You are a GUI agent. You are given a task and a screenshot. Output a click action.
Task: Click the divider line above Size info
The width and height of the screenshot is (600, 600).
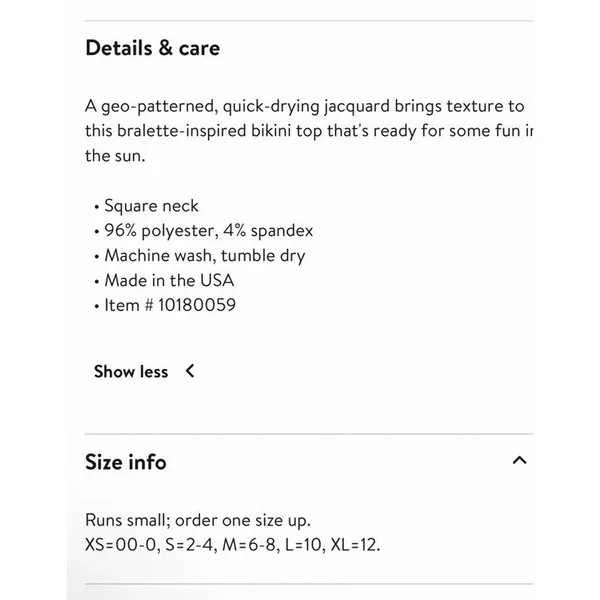click(x=309, y=434)
